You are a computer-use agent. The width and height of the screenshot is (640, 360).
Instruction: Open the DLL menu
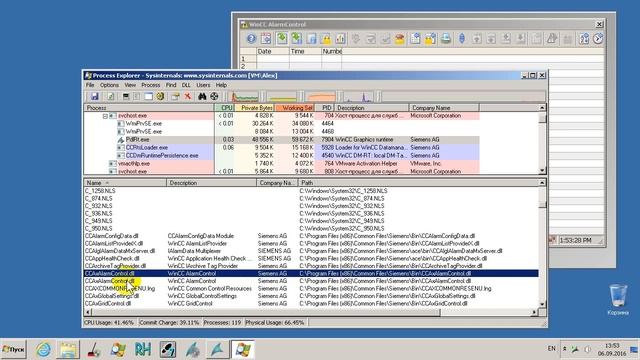186,85
